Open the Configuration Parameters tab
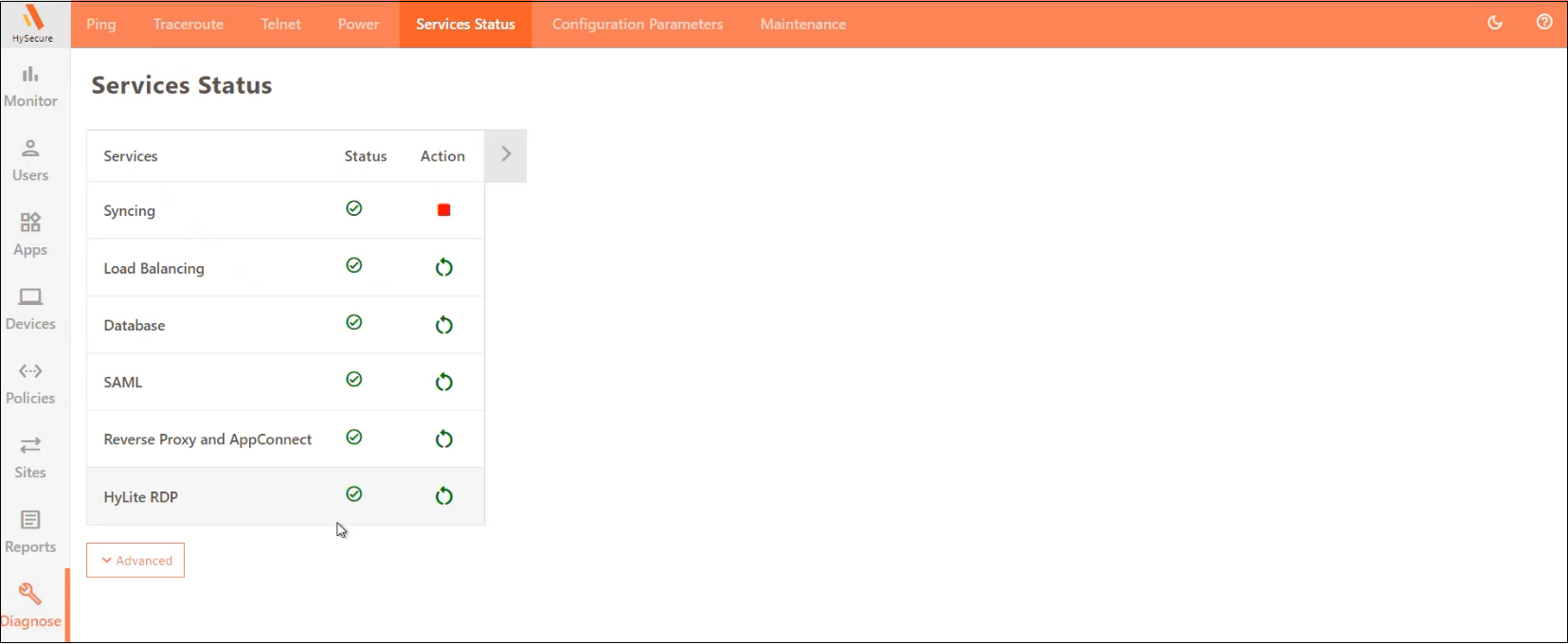The width and height of the screenshot is (1568, 644). point(638,24)
